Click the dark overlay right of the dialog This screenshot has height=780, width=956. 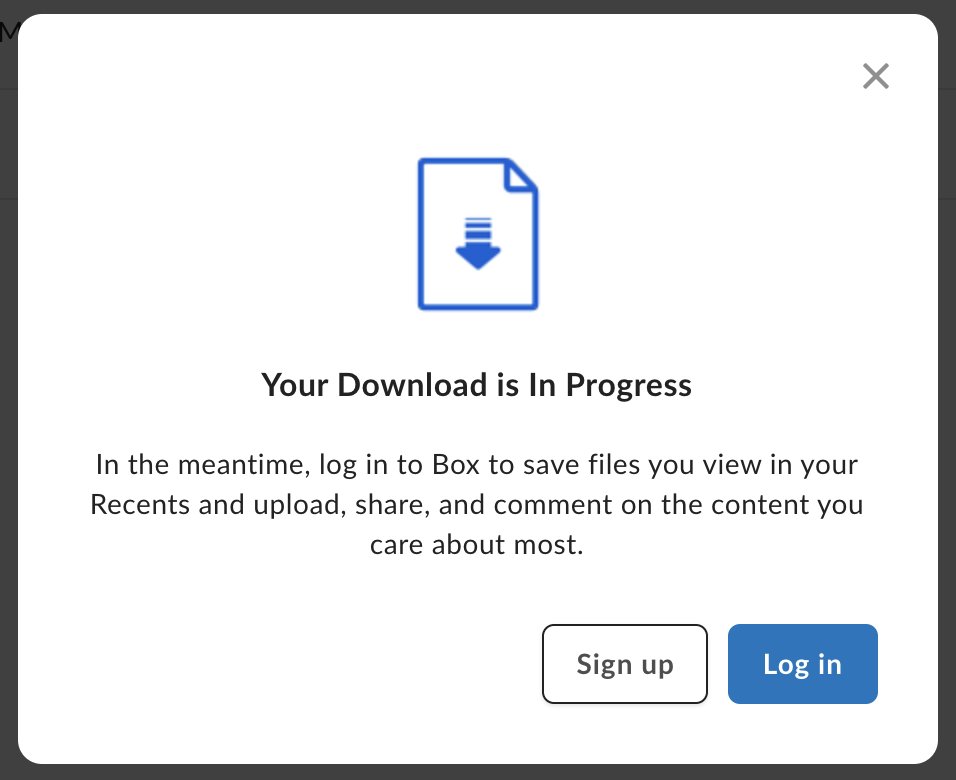click(x=947, y=427)
